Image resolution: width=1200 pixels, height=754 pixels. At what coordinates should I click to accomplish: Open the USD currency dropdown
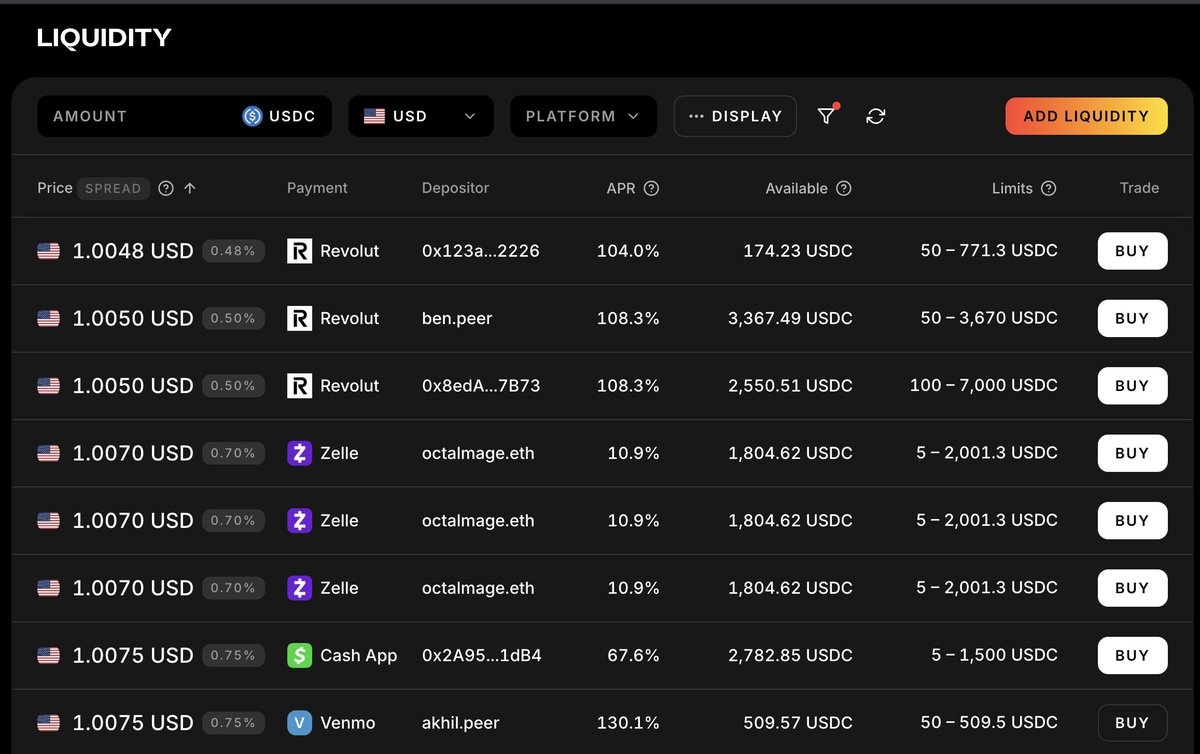pyautogui.click(x=420, y=116)
